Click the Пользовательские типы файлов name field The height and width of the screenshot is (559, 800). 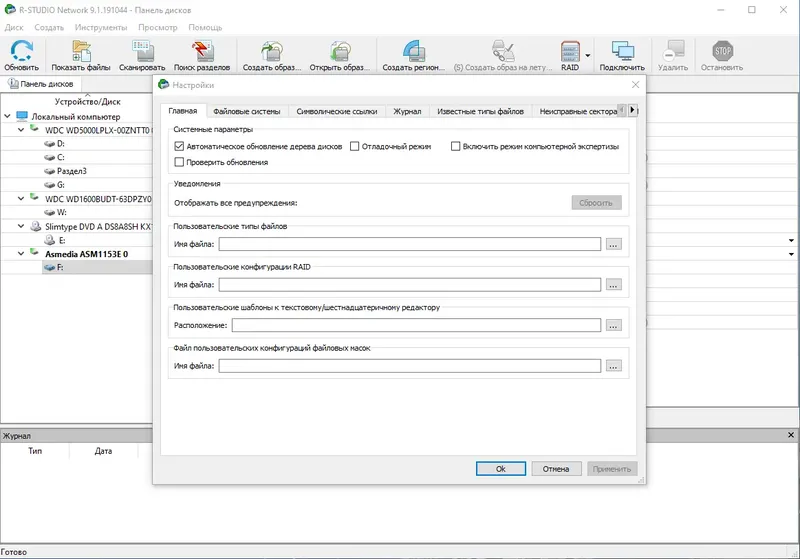[410, 244]
